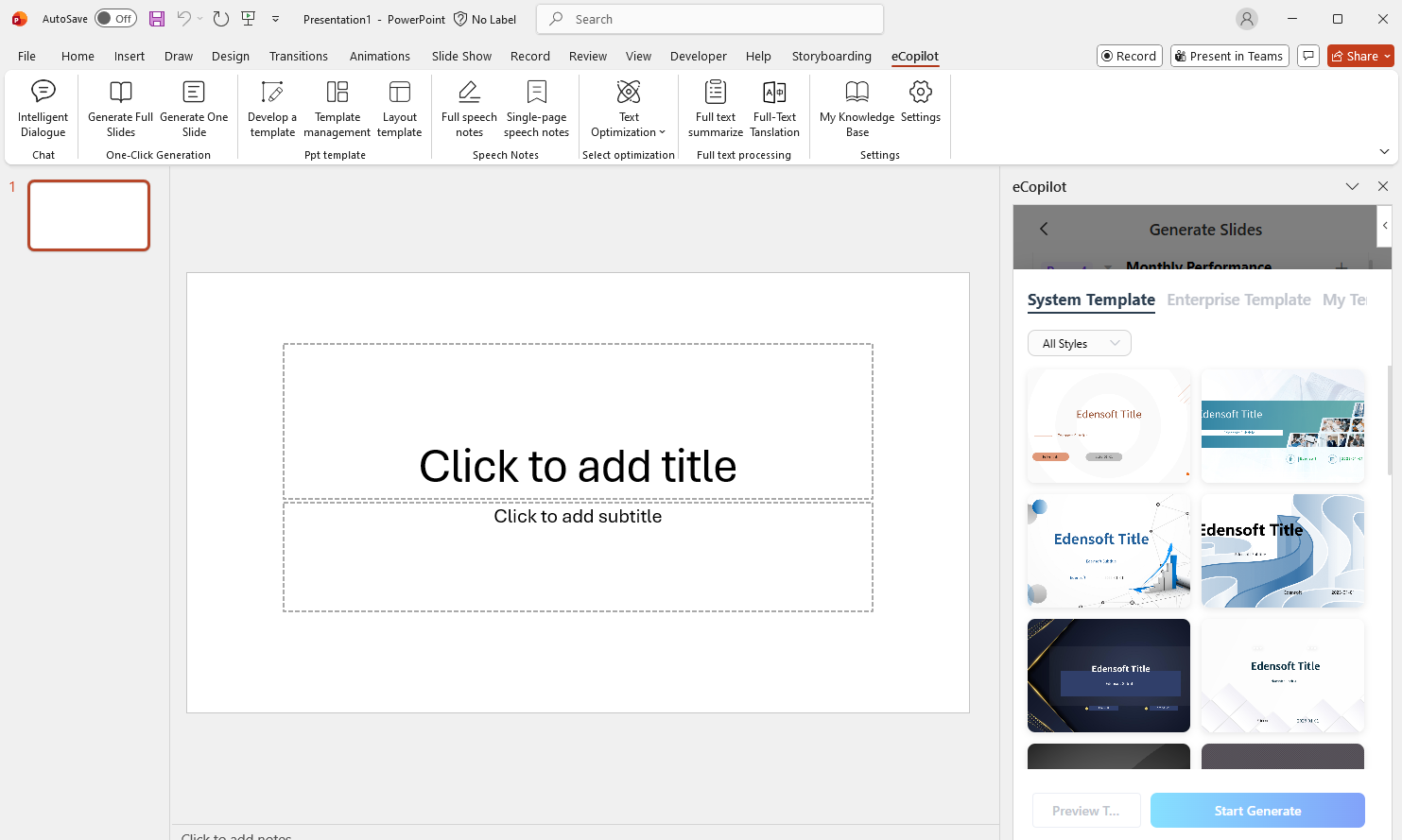The image size is (1402, 840).
Task: Click Generate One Slide
Action: click(x=194, y=109)
